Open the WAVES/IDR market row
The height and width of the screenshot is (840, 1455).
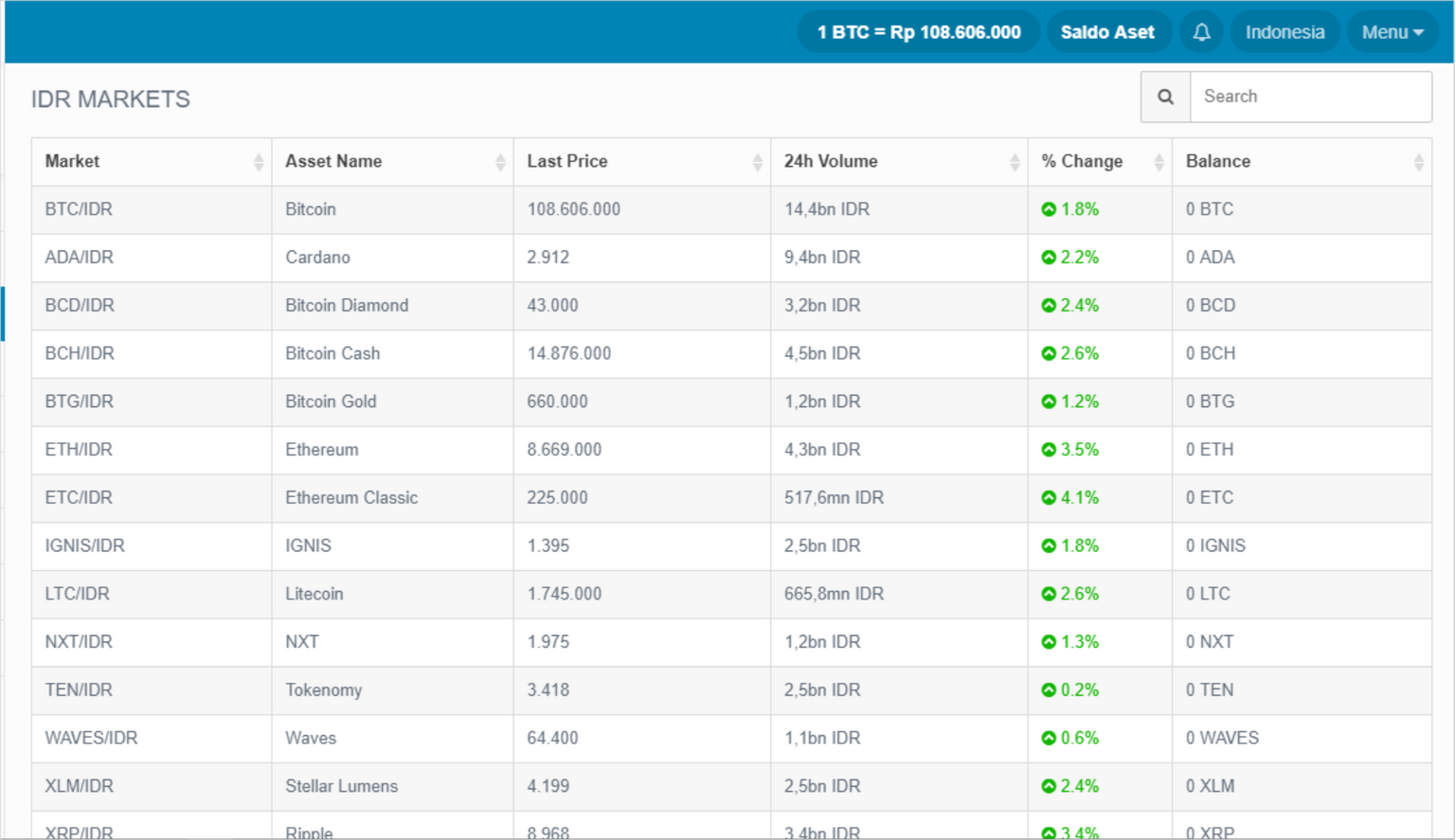(91, 738)
